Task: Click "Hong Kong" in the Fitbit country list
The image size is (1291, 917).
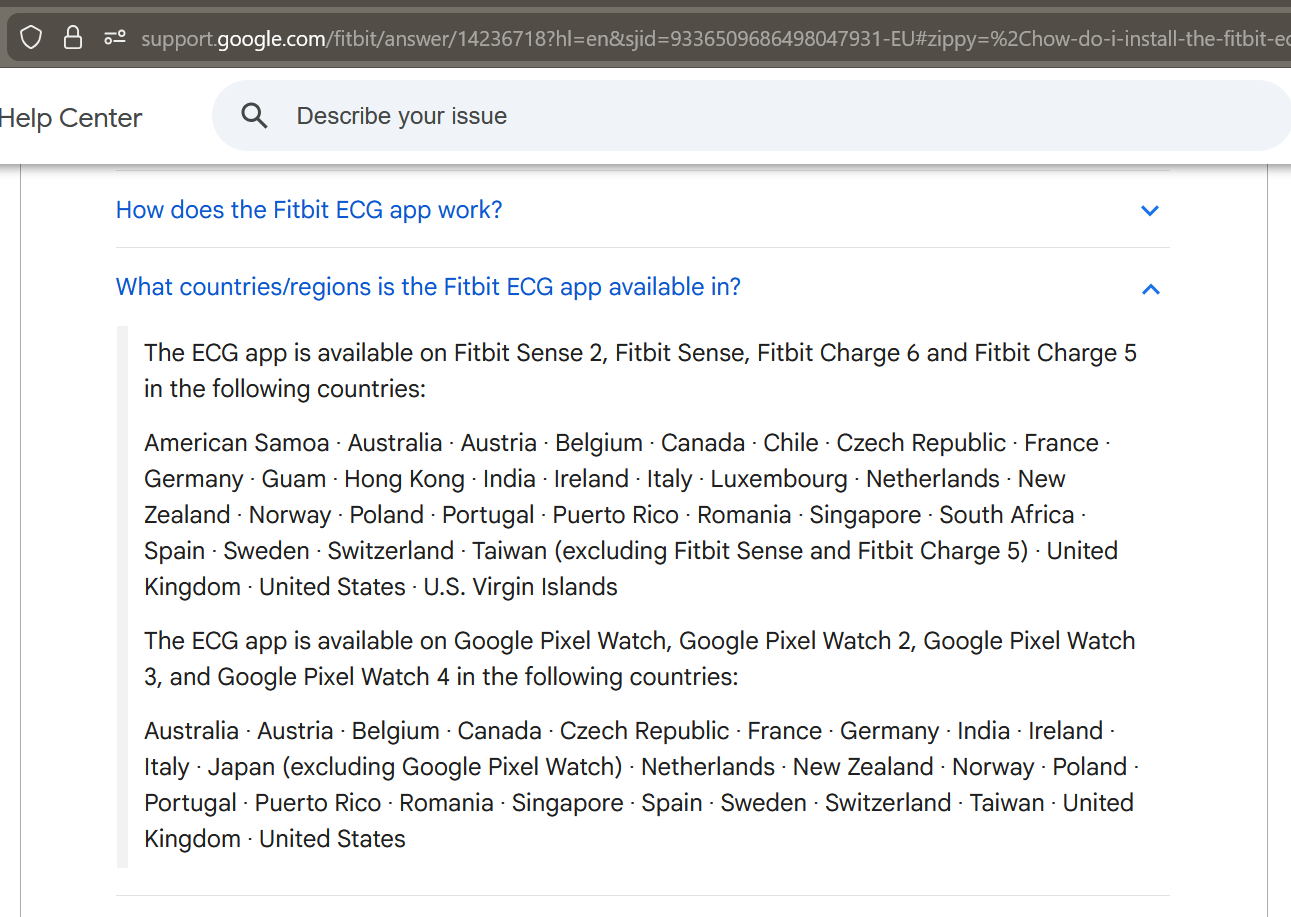Action: pyautogui.click(x=404, y=479)
